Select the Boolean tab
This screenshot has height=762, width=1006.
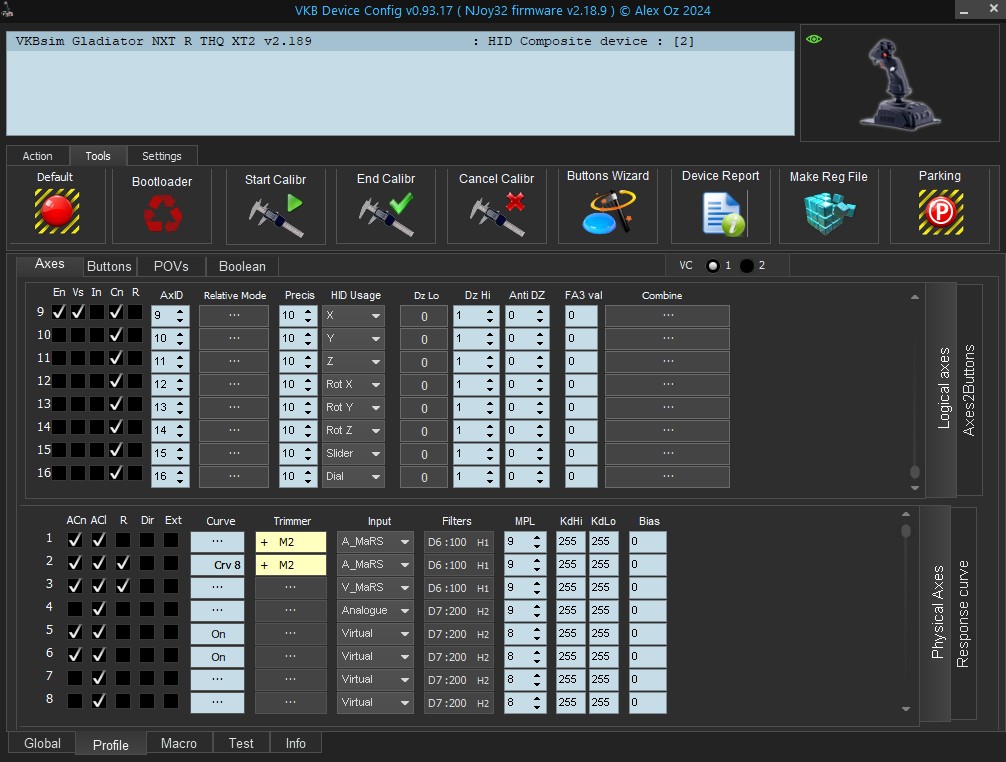click(x=242, y=266)
